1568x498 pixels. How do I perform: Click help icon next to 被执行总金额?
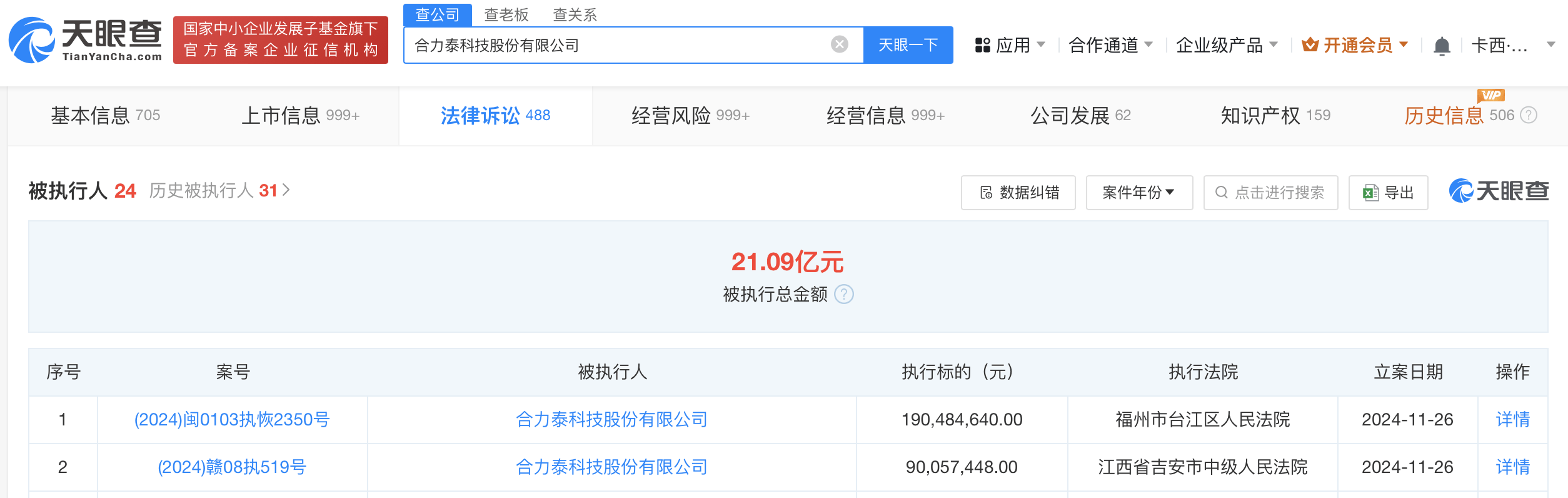[844, 294]
